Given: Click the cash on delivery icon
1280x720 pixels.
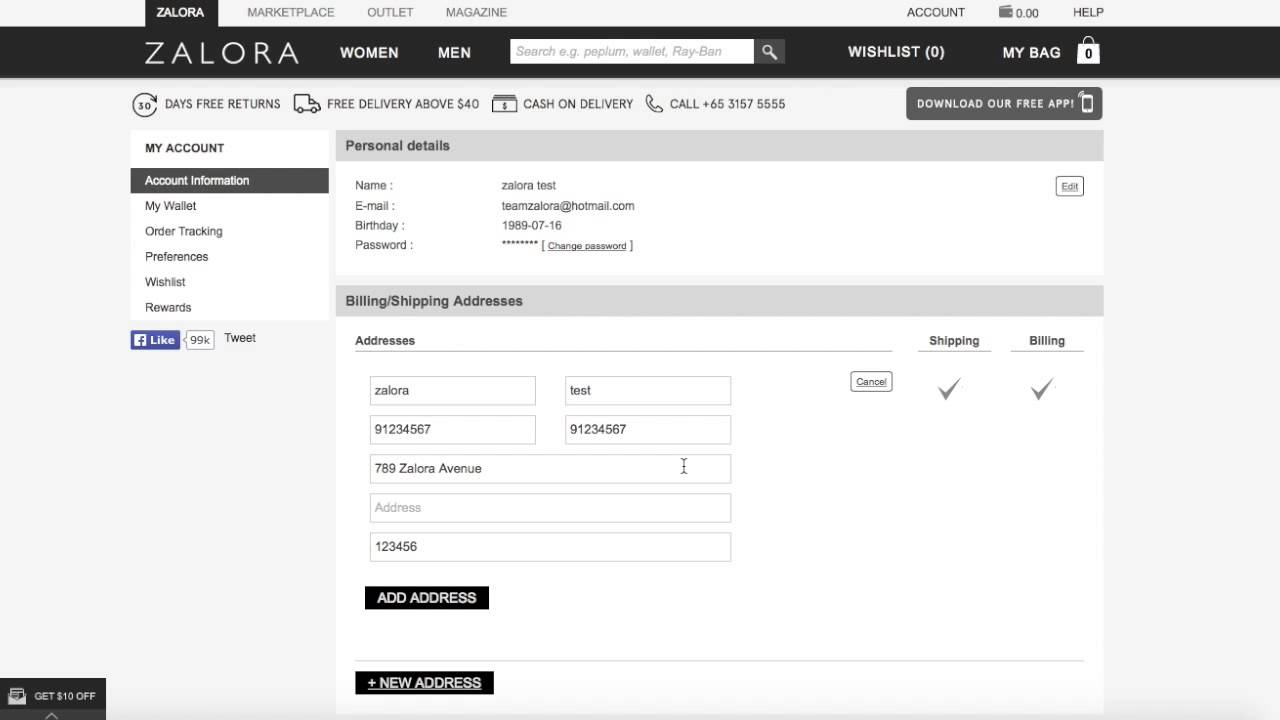Looking at the screenshot, I should click(504, 104).
